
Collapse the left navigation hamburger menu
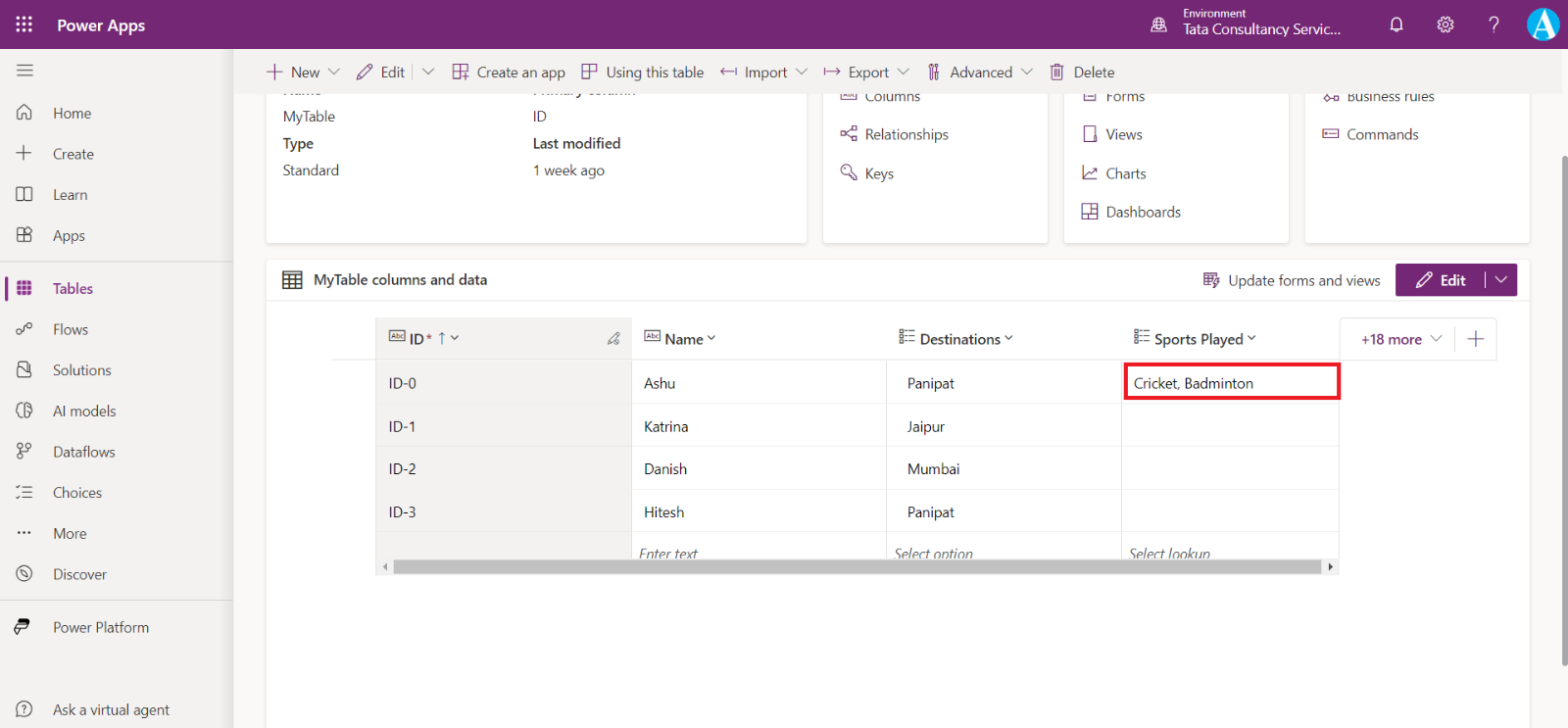tap(24, 71)
